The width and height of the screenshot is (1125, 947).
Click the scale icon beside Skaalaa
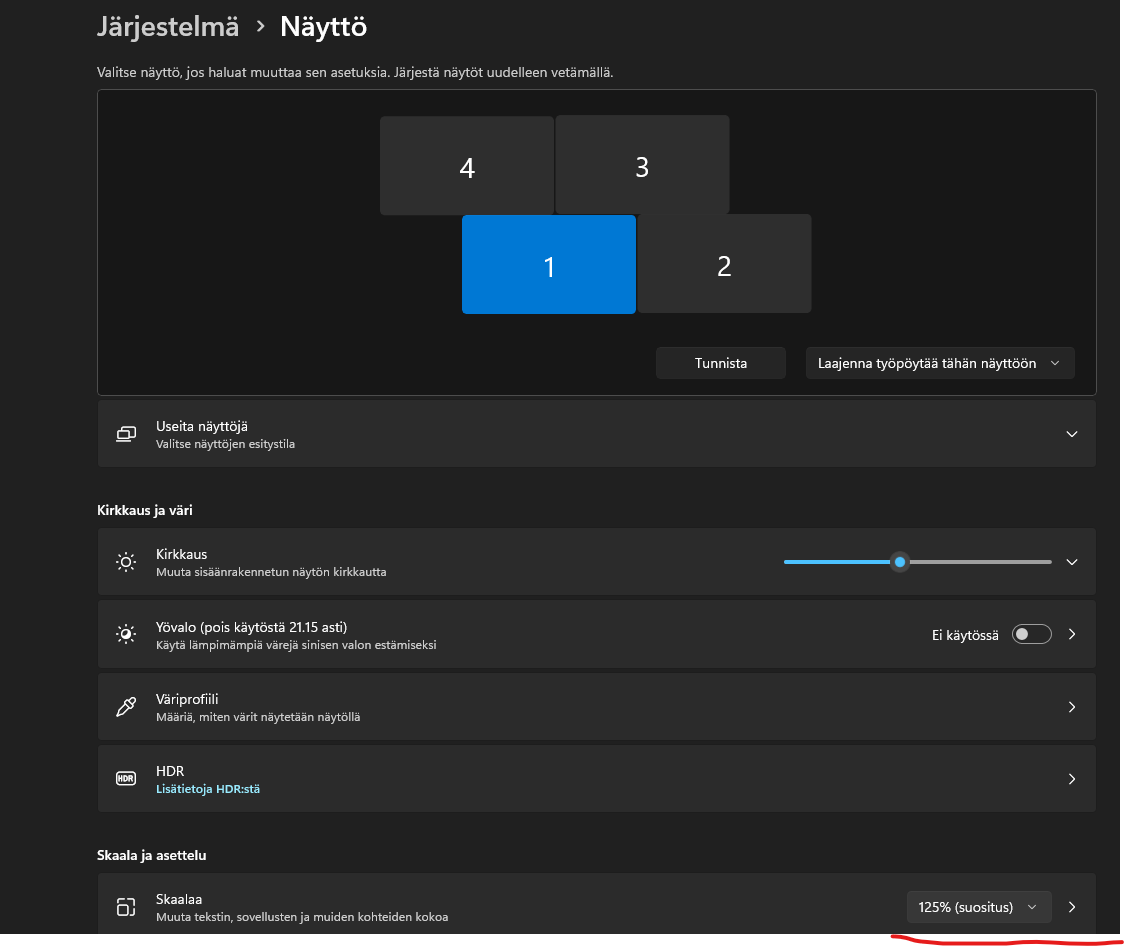pos(126,907)
